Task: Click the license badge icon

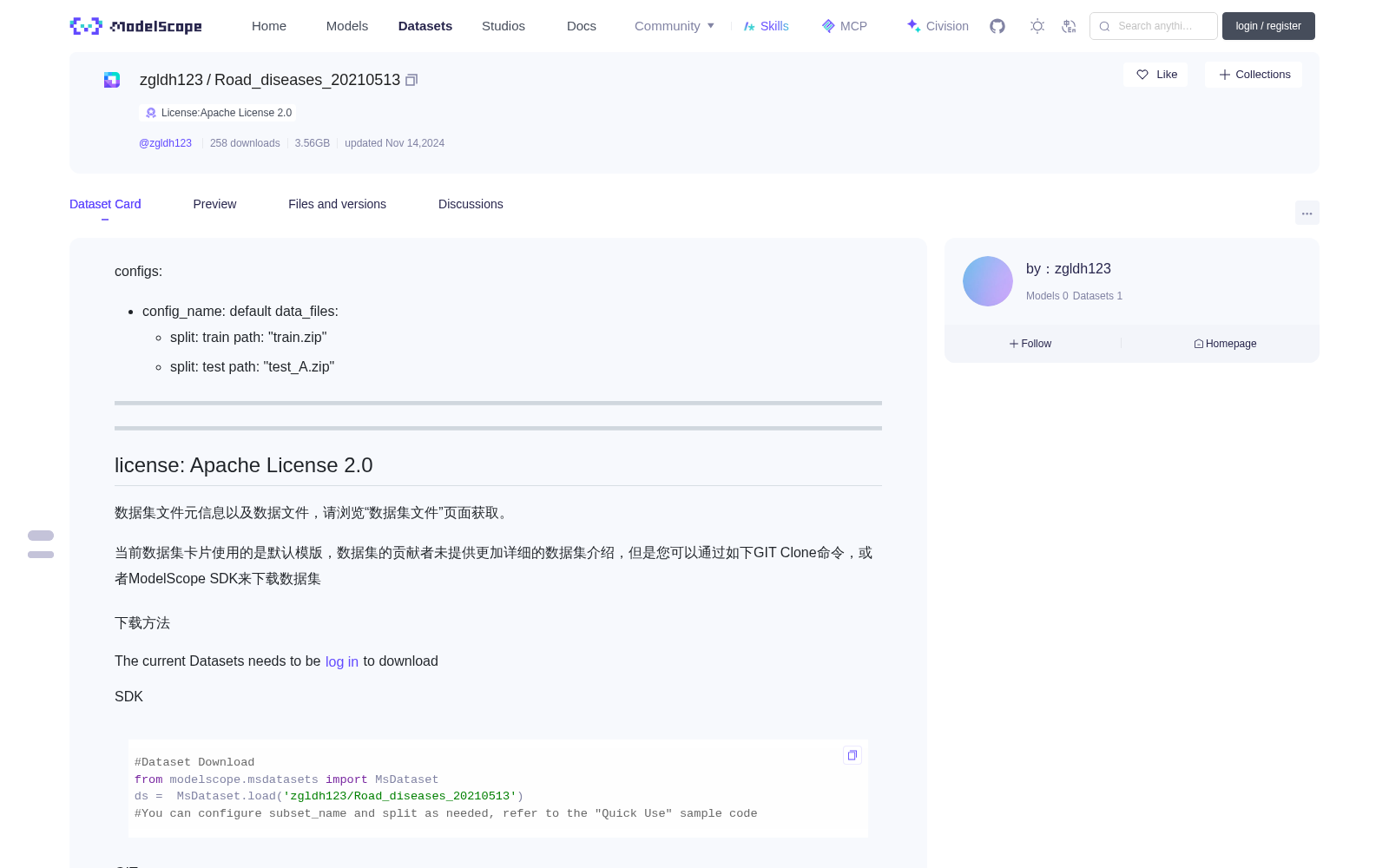Action: (151, 113)
